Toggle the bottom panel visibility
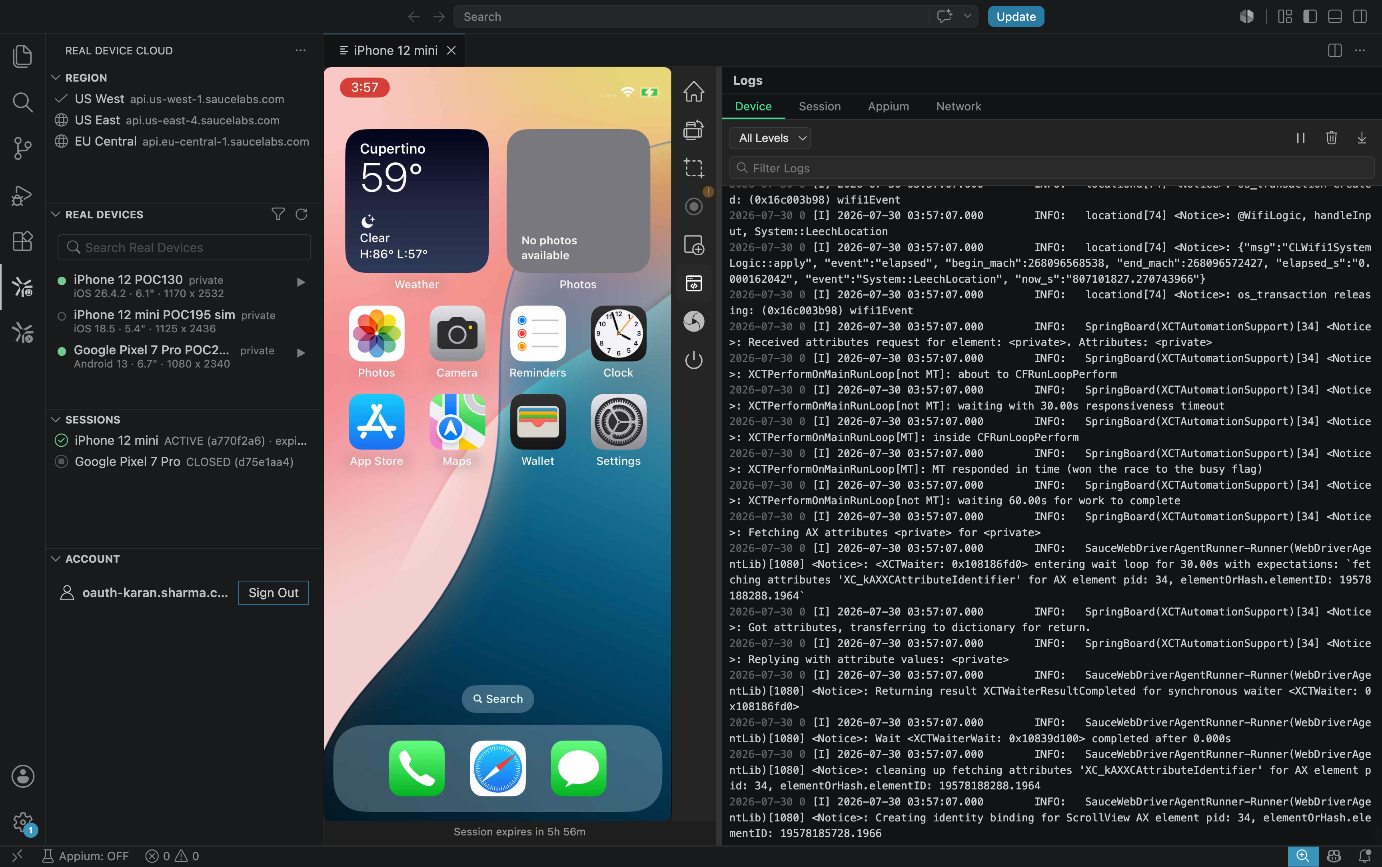Image resolution: width=1382 pixels, height=867 pixels. (1335, 17)
